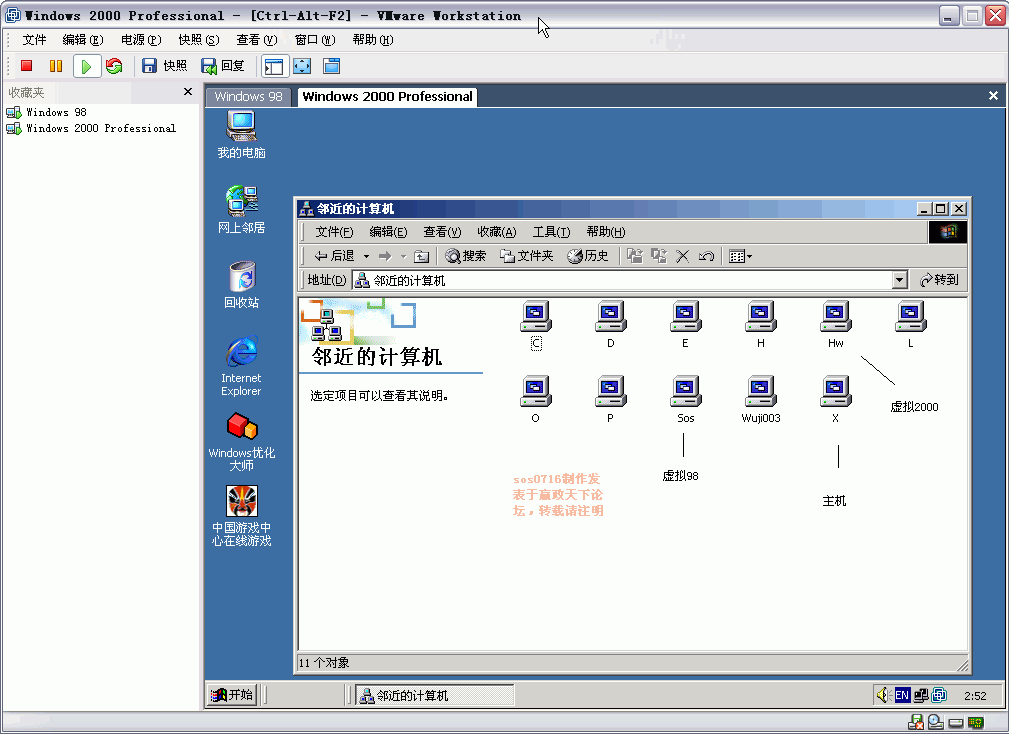Open 工具(T) menu in explorer window
The height and width of the screenshot is (734, 1011).
point(551,232)
